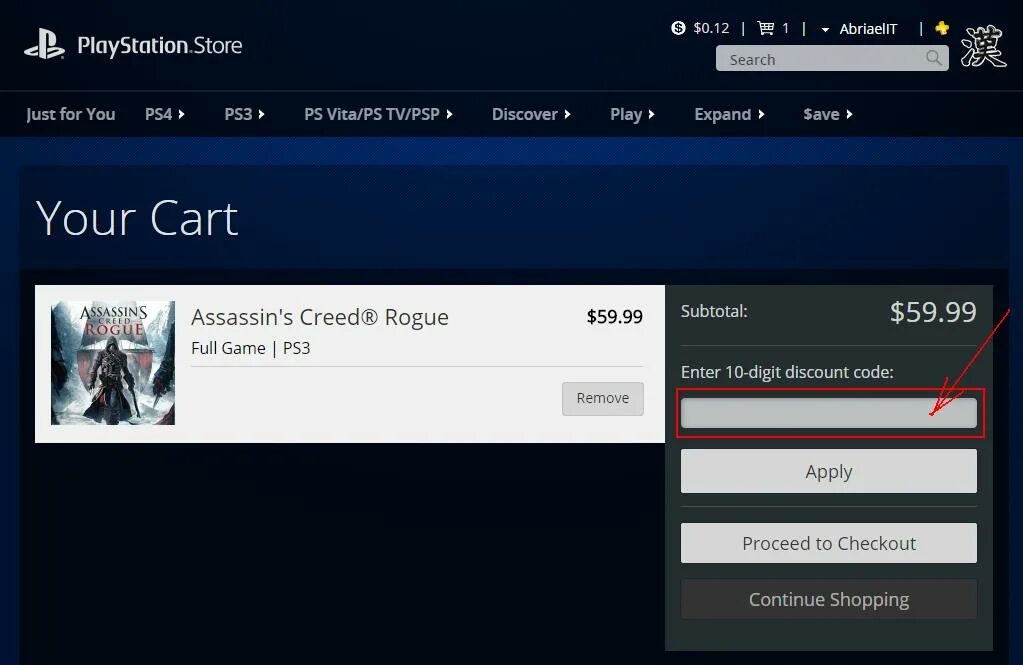
Task: Expand the Expand menu
Action: click(x=729, y=114)
